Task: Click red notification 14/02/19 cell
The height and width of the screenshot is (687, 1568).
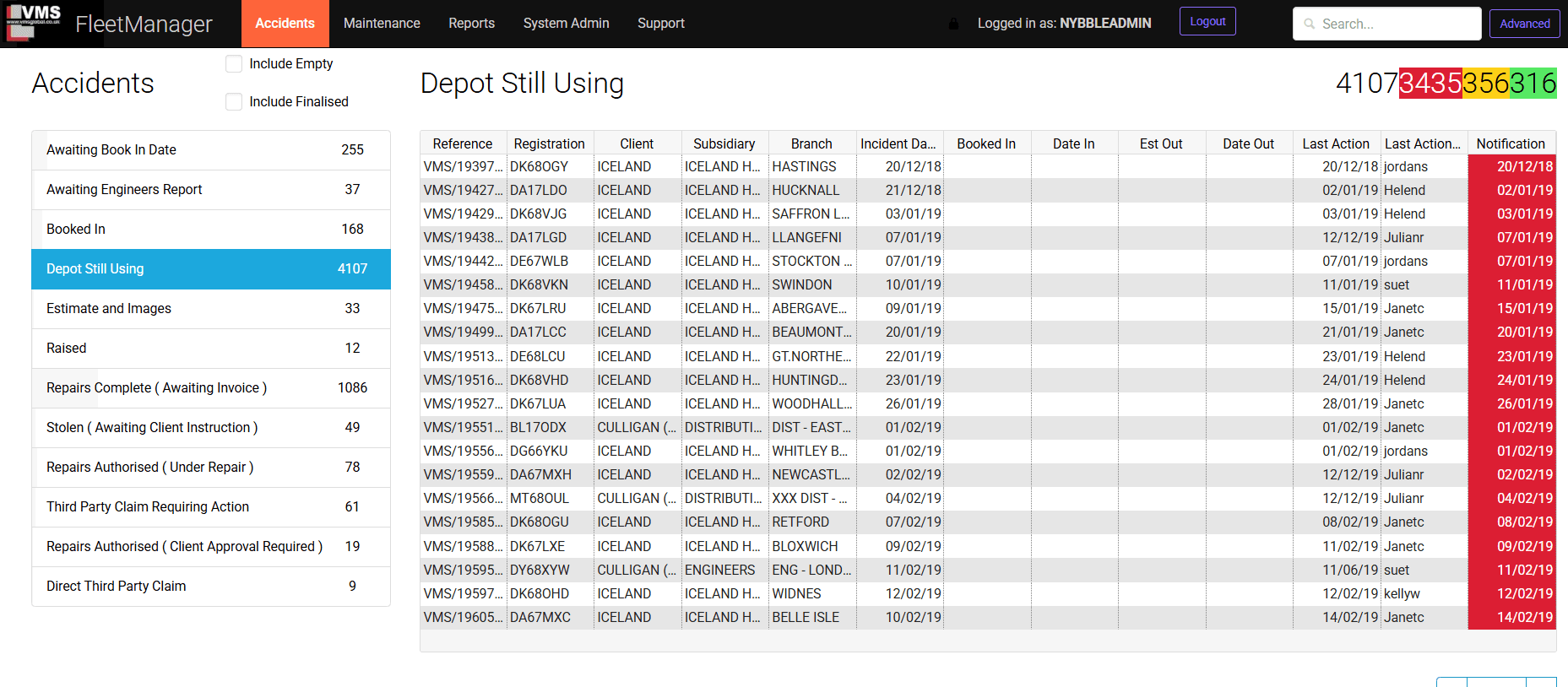Action: tap(1512, 618)
